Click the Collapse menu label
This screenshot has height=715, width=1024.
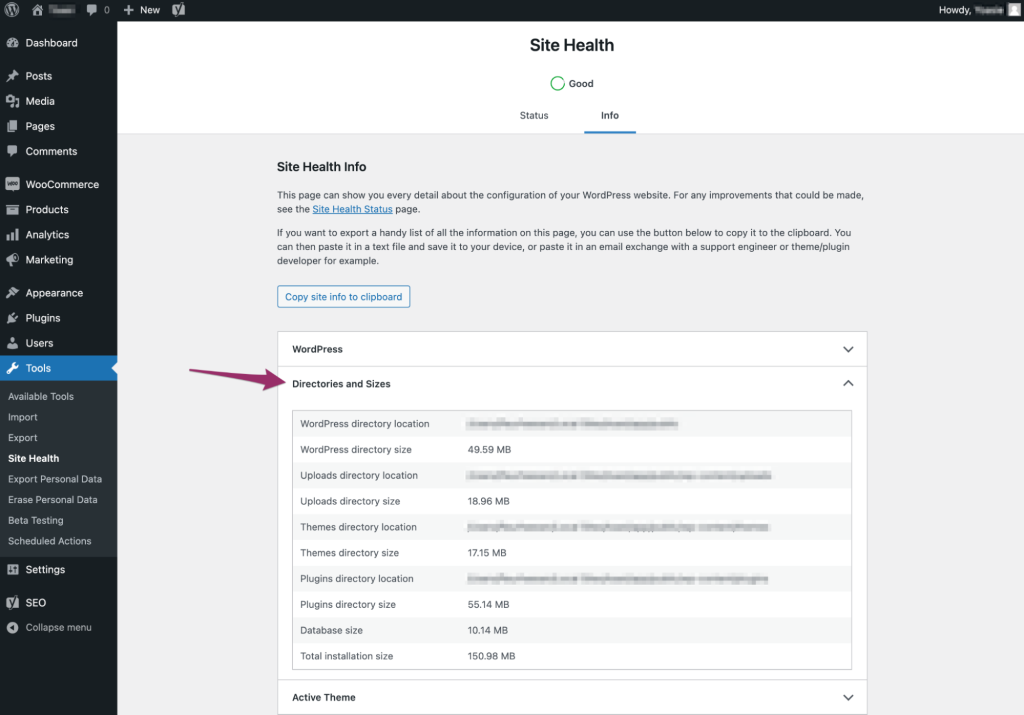(x=58, y=628)
